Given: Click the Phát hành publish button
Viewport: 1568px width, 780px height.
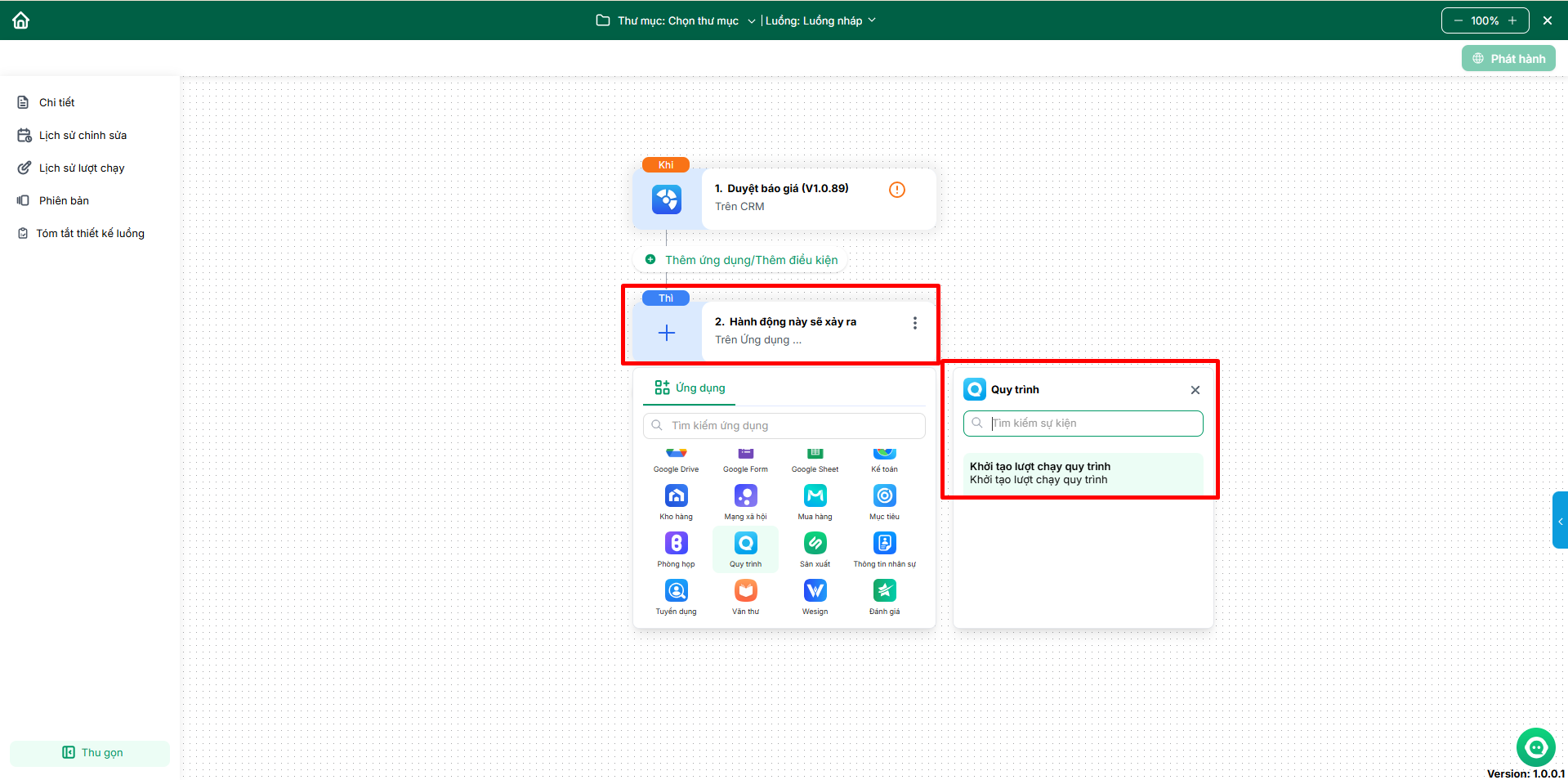Looking at the screenshot, I should (x=1508, y=59).
